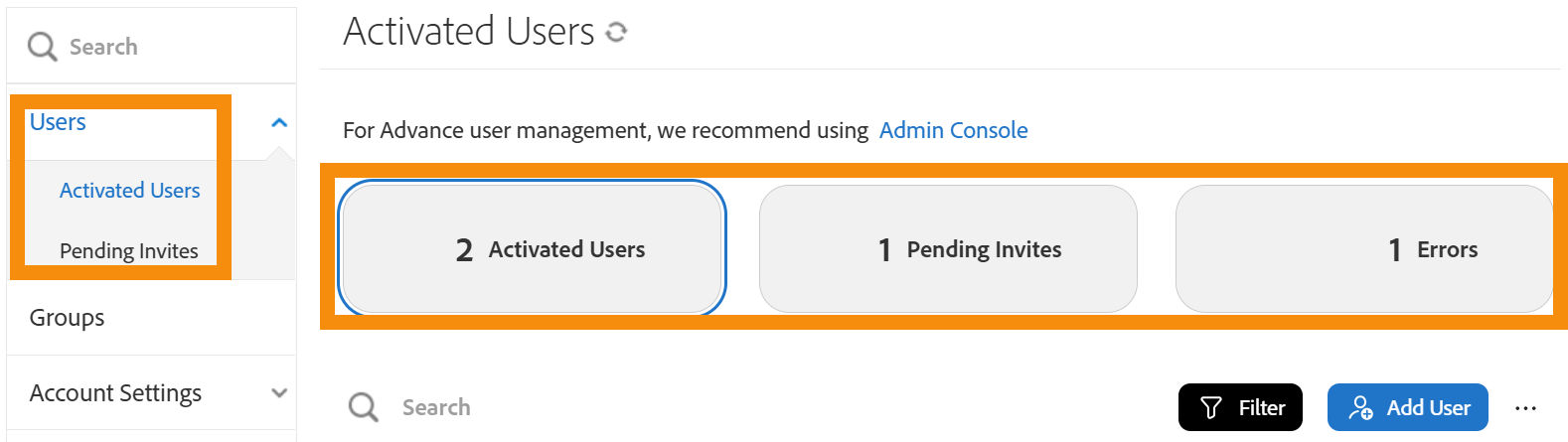Click the funnel icon on the Filter button

point(1211,407)
